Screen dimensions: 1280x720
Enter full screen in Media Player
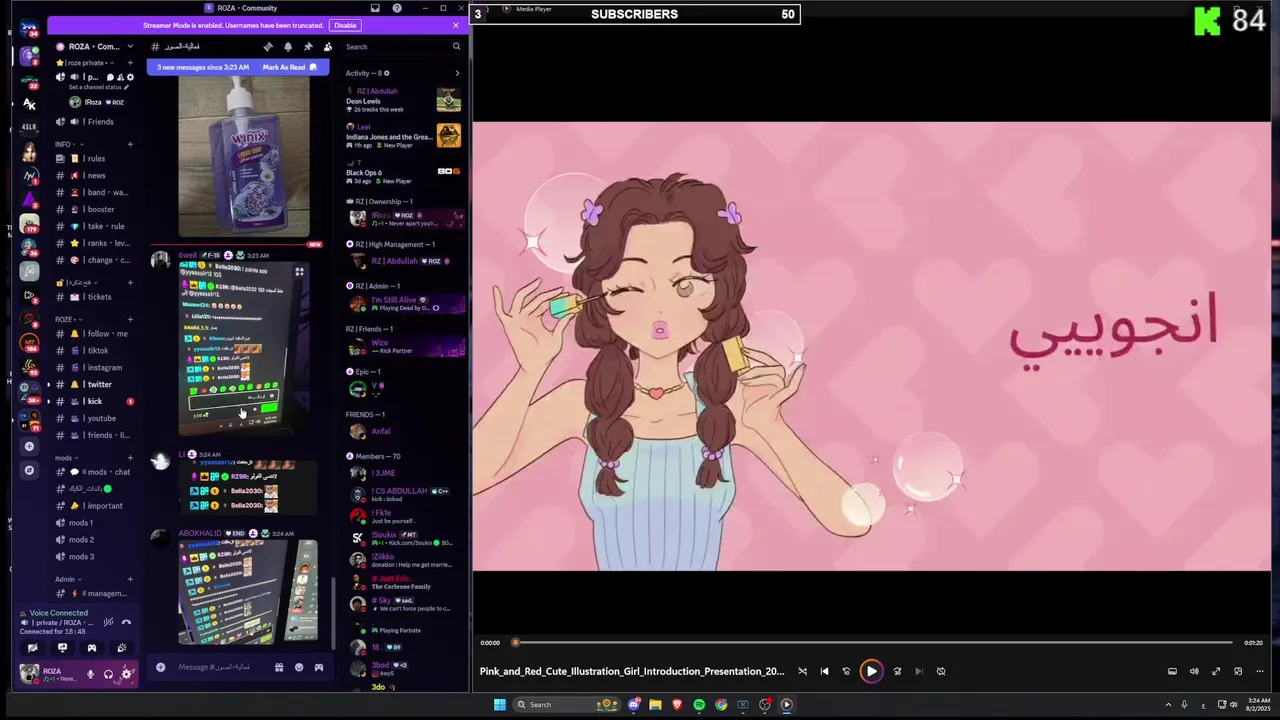pos(1216,671)
